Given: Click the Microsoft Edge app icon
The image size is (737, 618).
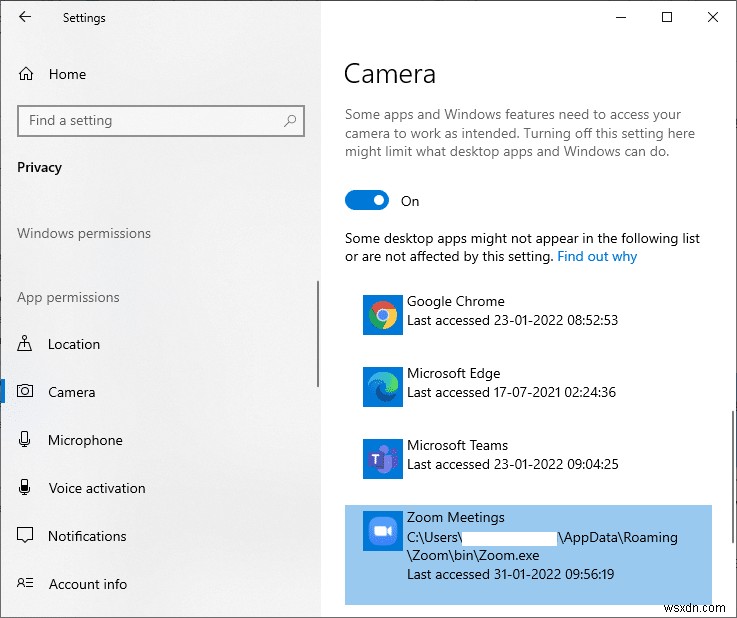Looking at the screenshot, I should click(383, 387).
